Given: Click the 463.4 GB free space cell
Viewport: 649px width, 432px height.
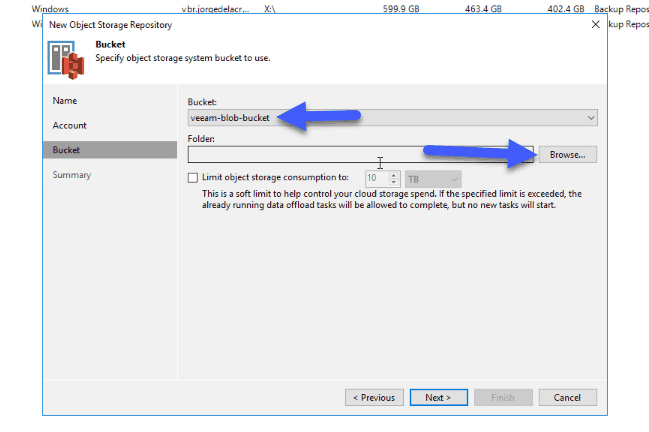Looking at the screenshot, I should coord(483,9).
